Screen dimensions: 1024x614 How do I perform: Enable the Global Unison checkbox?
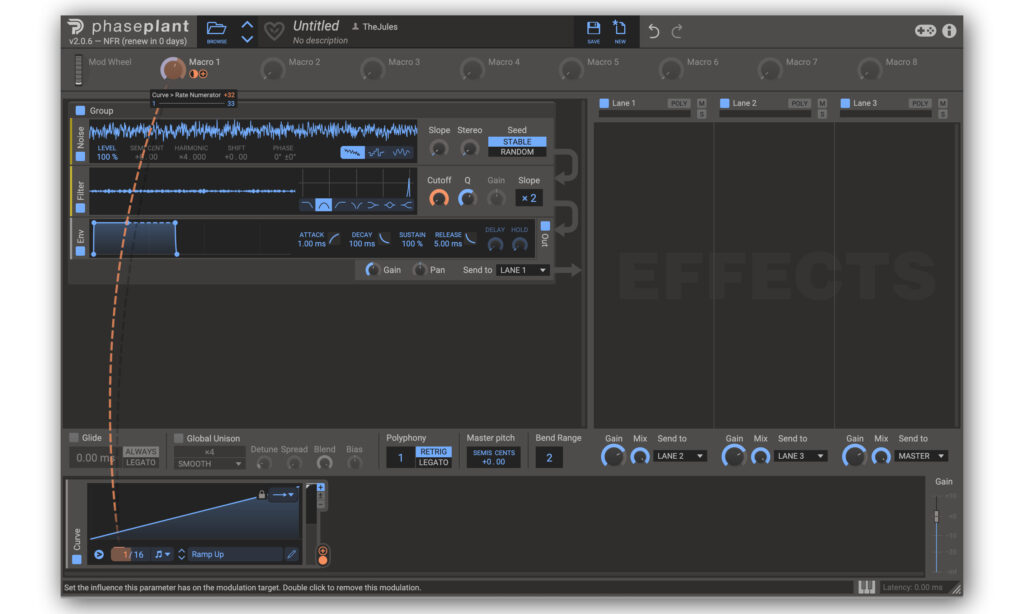tap(178, 438)
